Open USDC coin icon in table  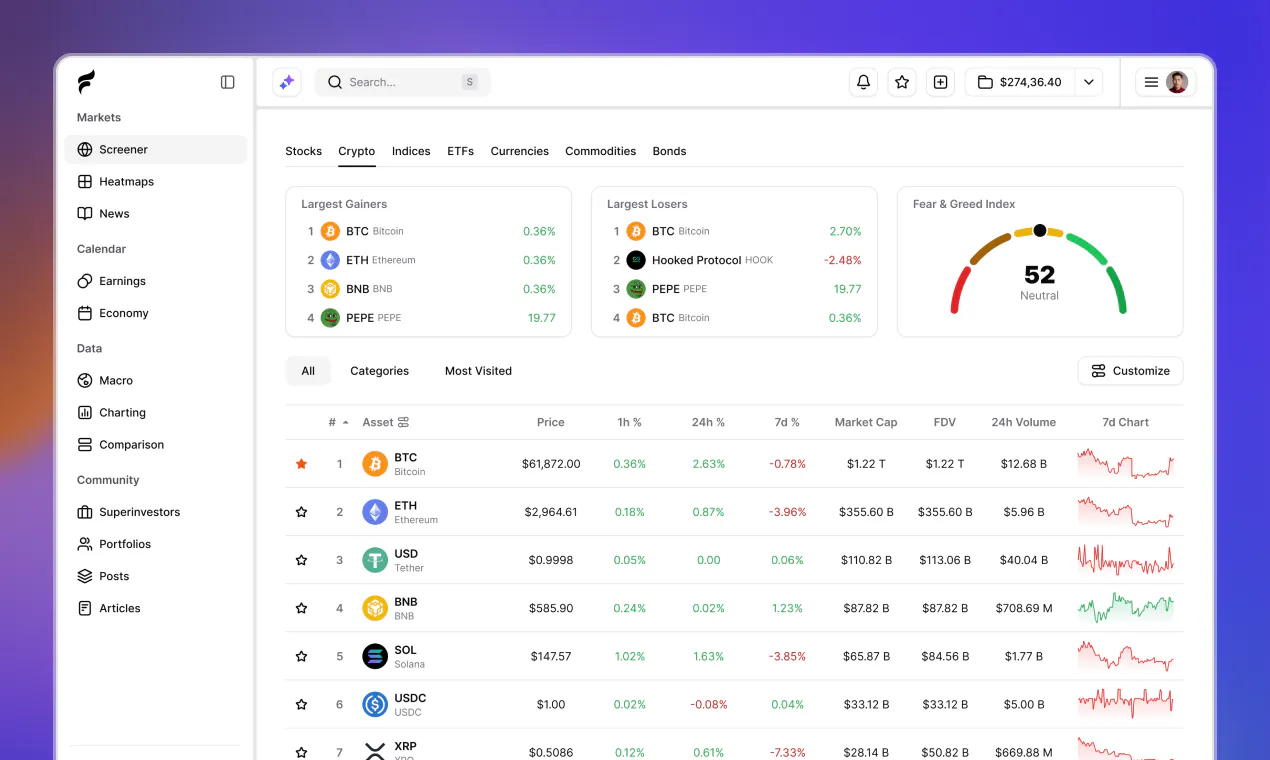pos(375,704)
